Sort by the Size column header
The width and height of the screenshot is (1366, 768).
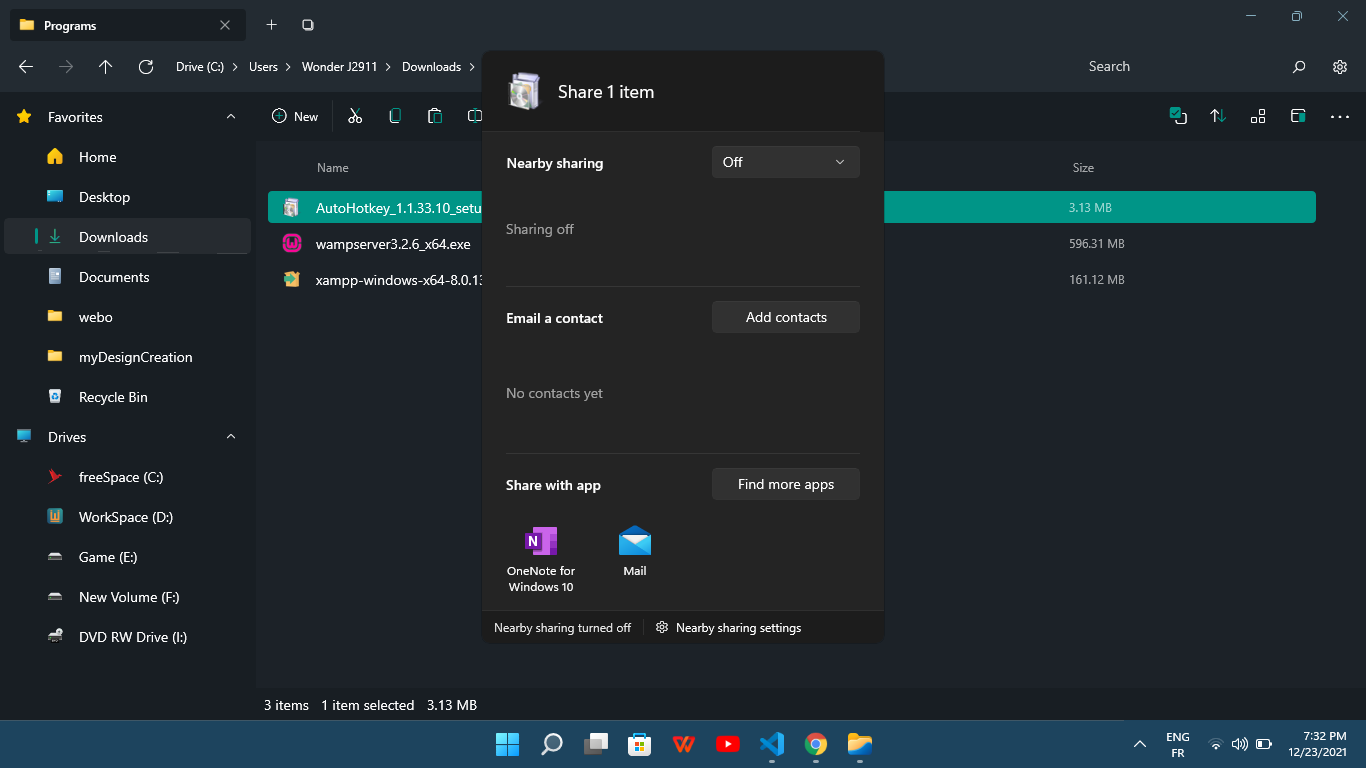coord(1083,168)
